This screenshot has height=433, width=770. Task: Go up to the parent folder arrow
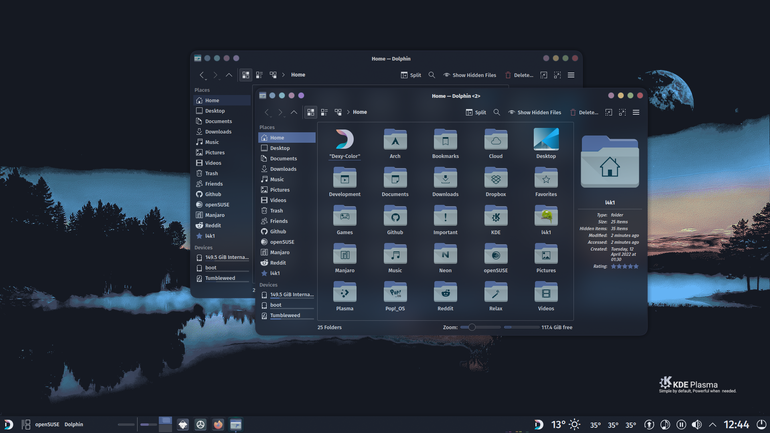[294, 112]
